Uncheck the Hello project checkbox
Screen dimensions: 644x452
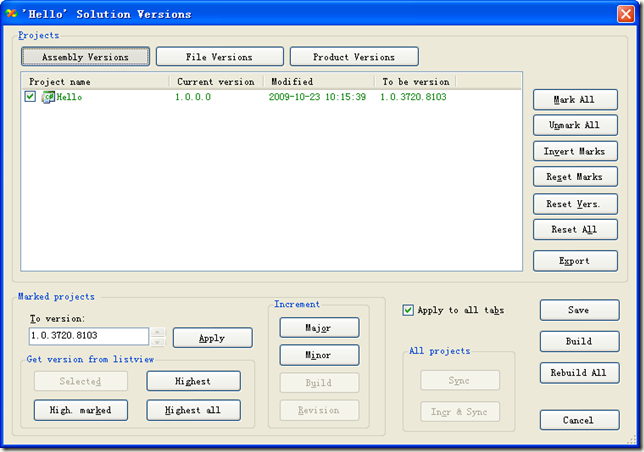pos(30,97)
